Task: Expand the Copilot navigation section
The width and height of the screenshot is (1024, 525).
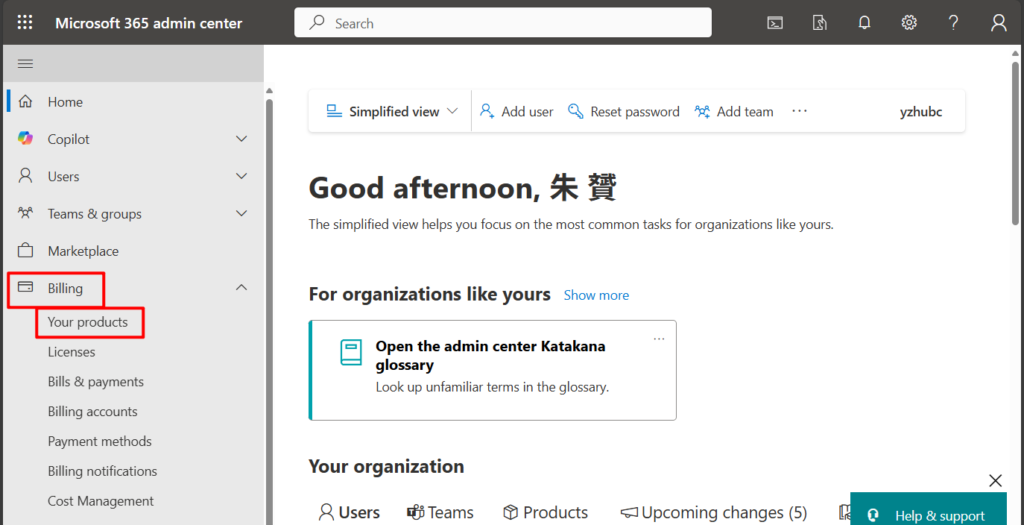Action: [x=241, y=139]
